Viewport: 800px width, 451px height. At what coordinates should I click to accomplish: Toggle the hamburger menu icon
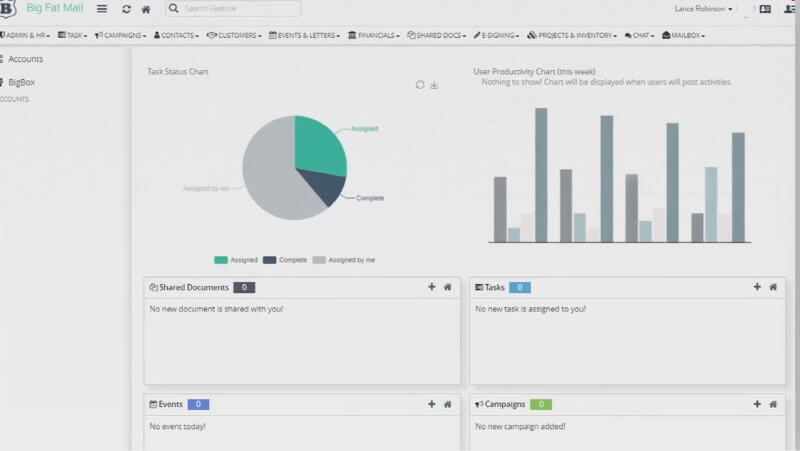click(102, 9)
